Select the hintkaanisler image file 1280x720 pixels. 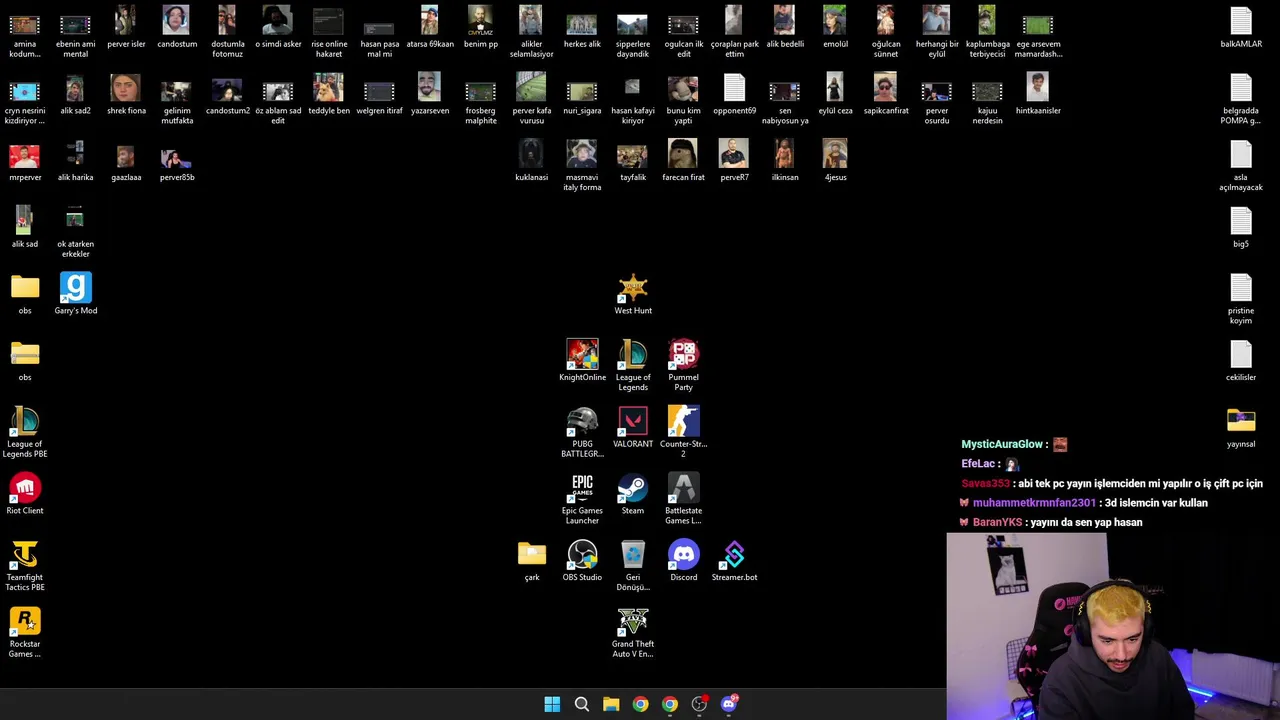1038,95
